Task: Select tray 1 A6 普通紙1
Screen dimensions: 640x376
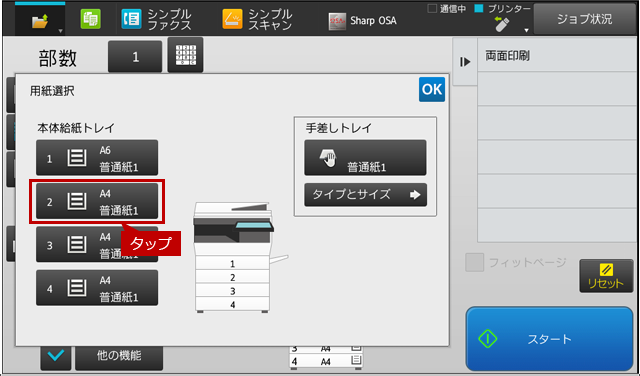Action: click(97, 158)
